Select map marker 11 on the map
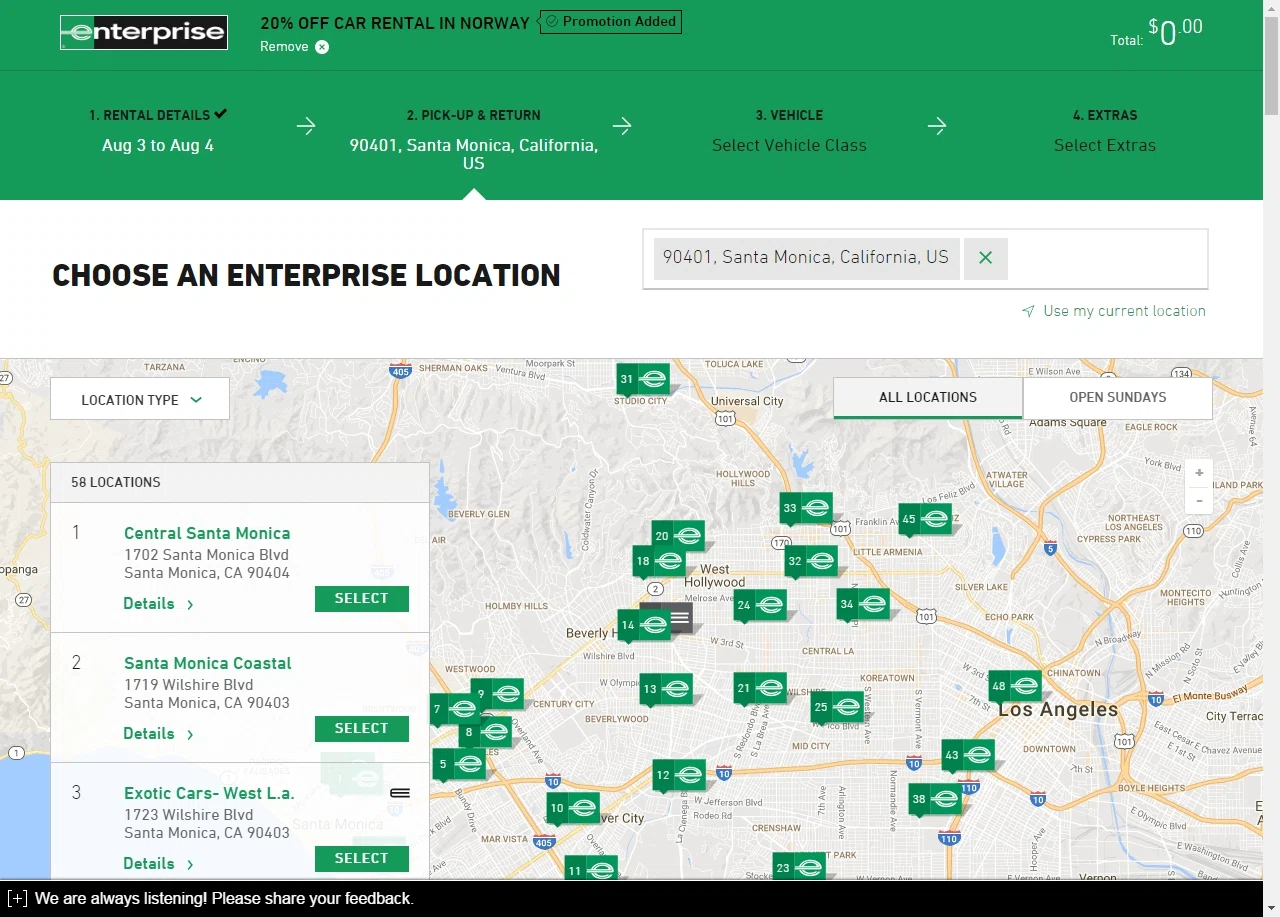Screen dimensions: 1280x917 point(591,869)
